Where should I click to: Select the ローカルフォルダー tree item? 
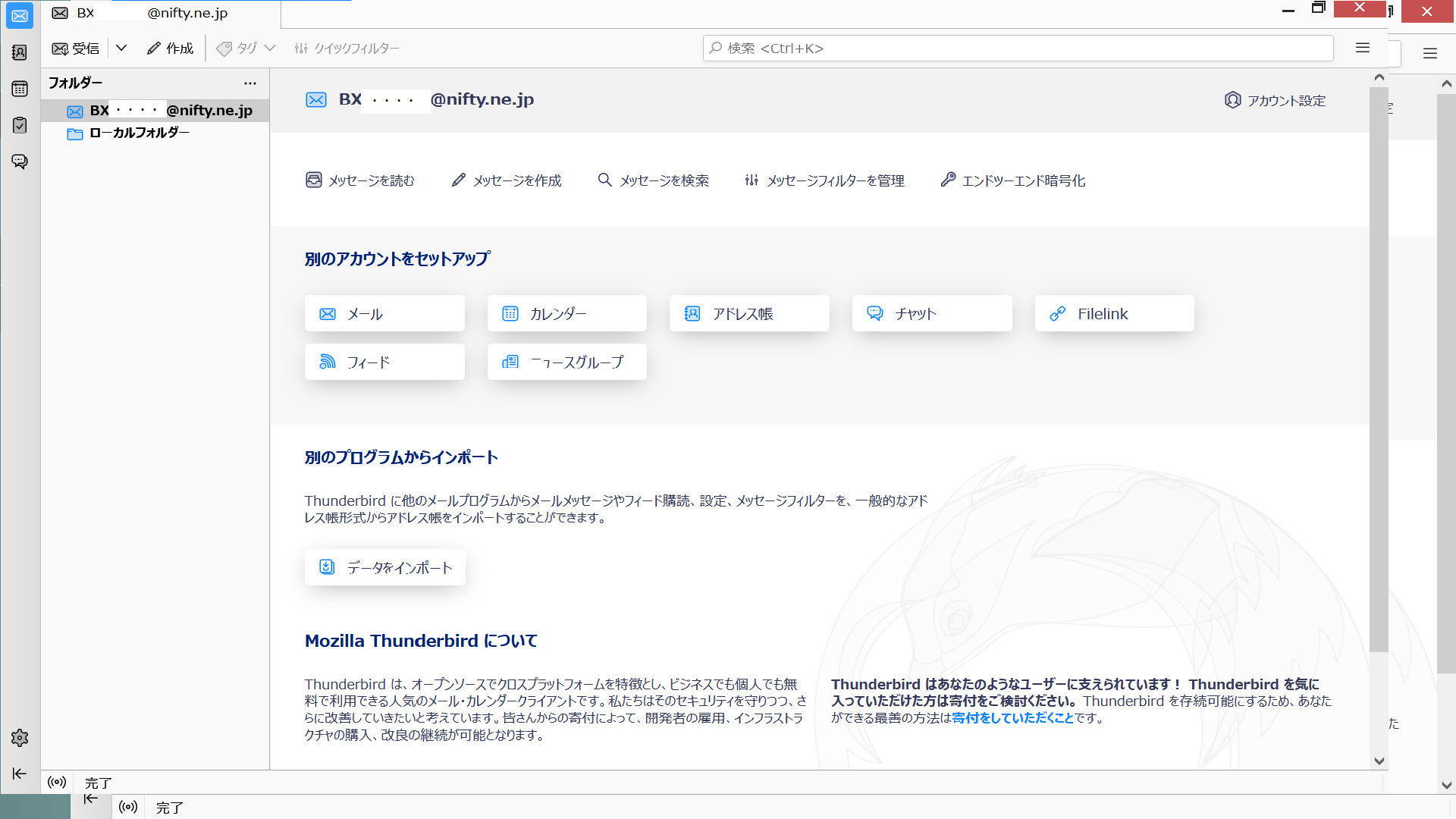[x=139, y=133]
